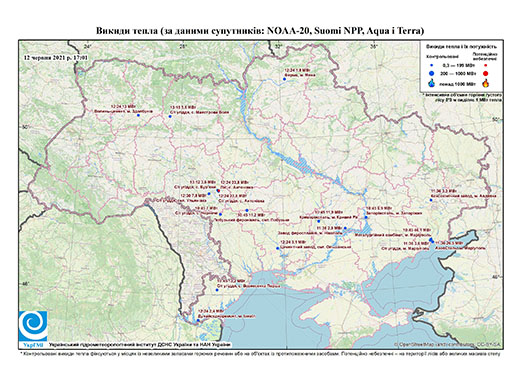520x368 pixels.
Task: Click the OpenStreetMap contributors attribution
Action: point(448,344)
